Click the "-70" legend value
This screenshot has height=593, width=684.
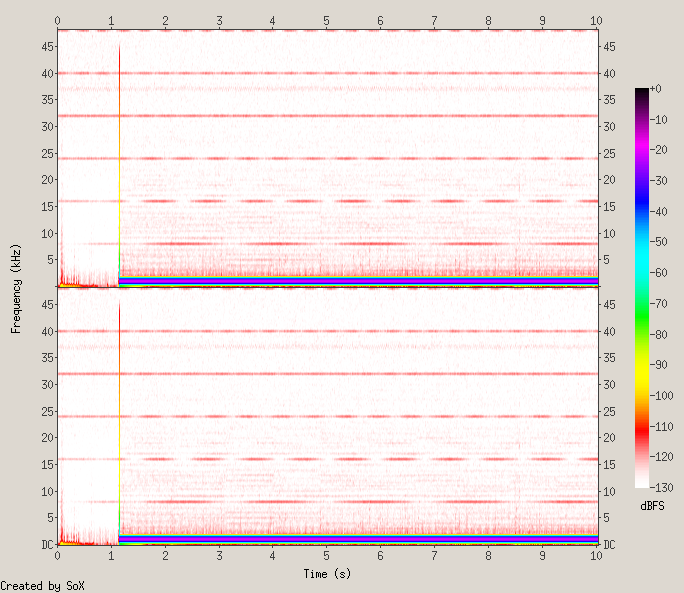tap(659, 303)
